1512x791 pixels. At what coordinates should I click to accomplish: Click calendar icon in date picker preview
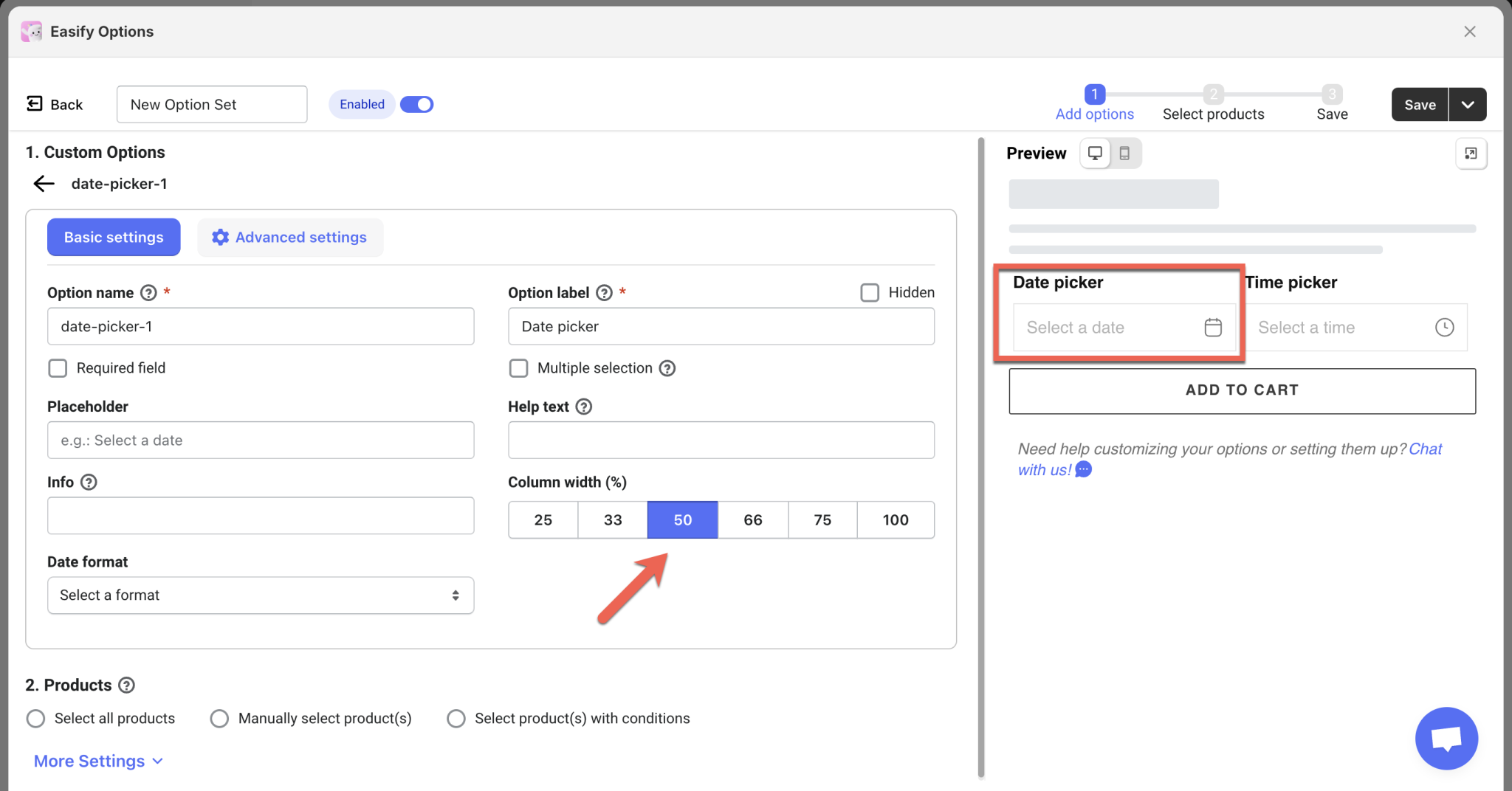1213,328
